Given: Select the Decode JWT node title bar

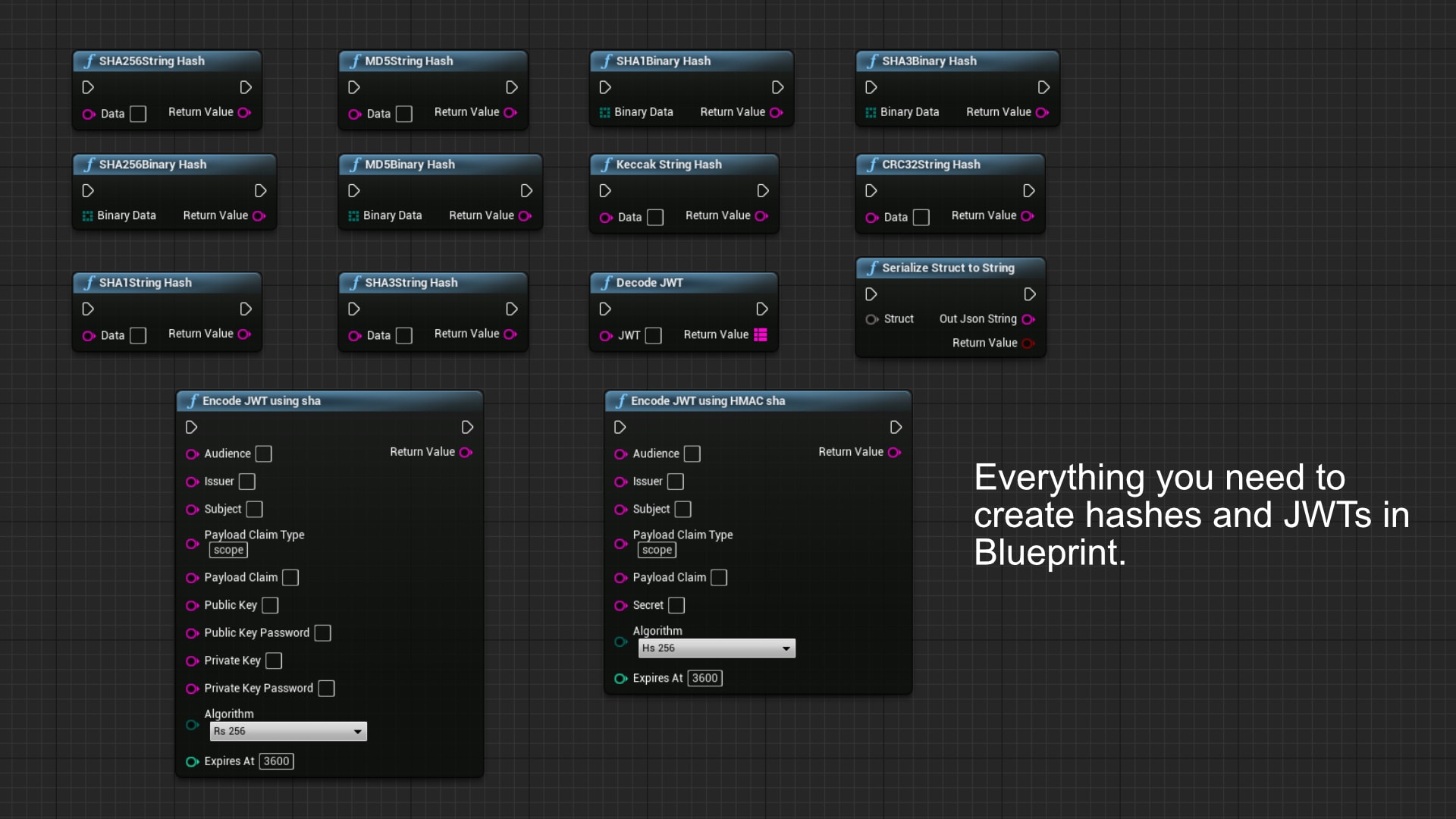Looking at the screenshot, I should coord(682,282).
